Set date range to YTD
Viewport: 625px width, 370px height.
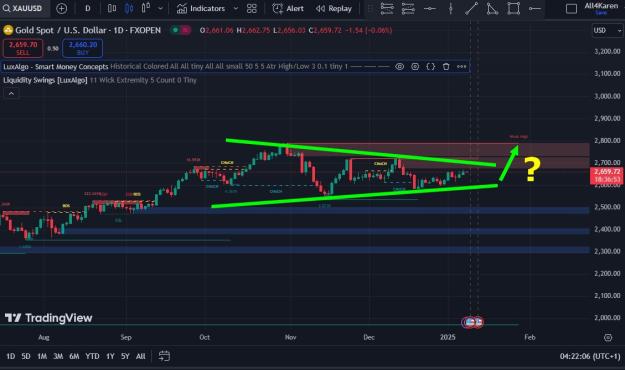(92, 356)
